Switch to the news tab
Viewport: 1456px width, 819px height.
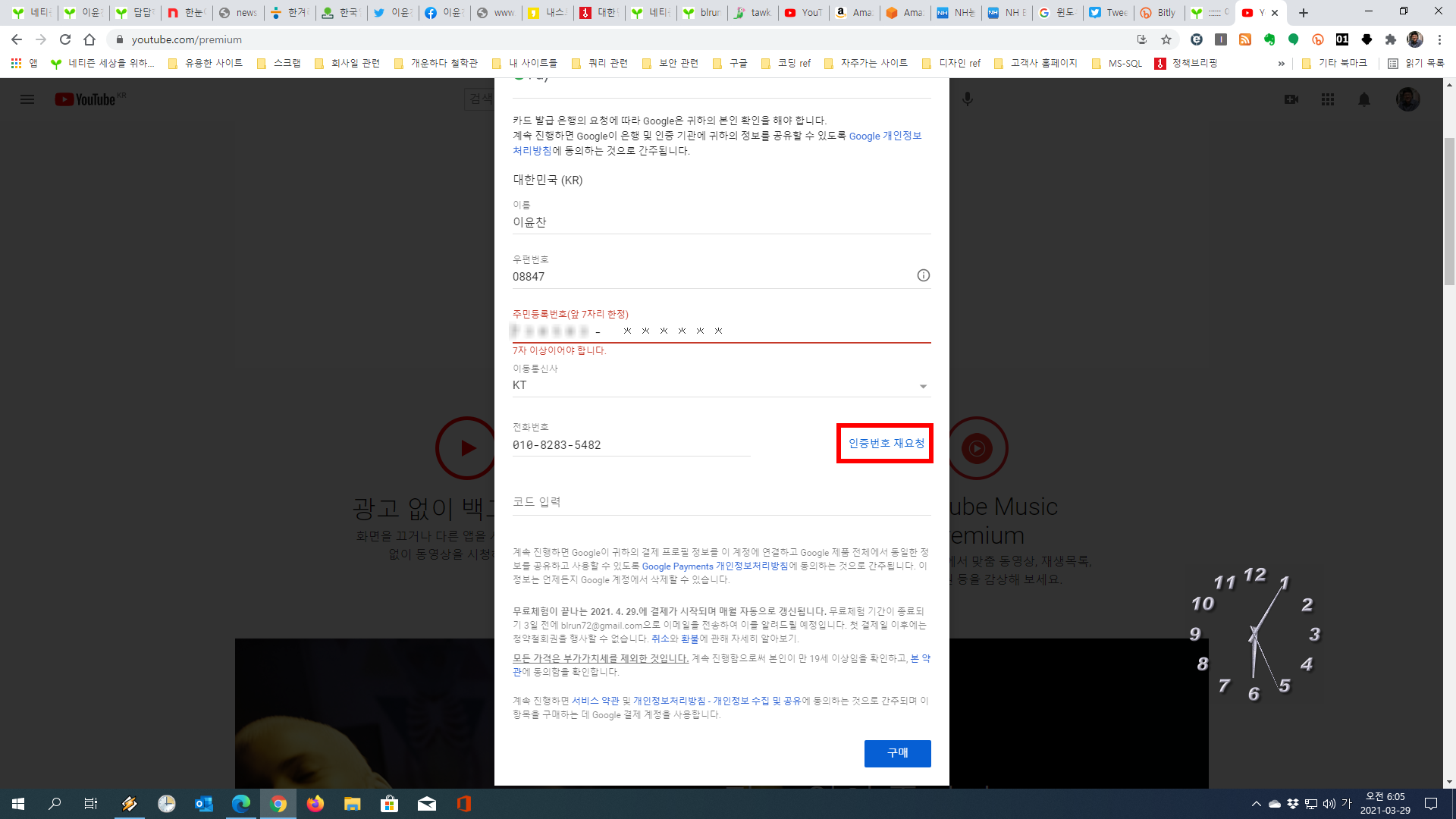pos(238,13)
